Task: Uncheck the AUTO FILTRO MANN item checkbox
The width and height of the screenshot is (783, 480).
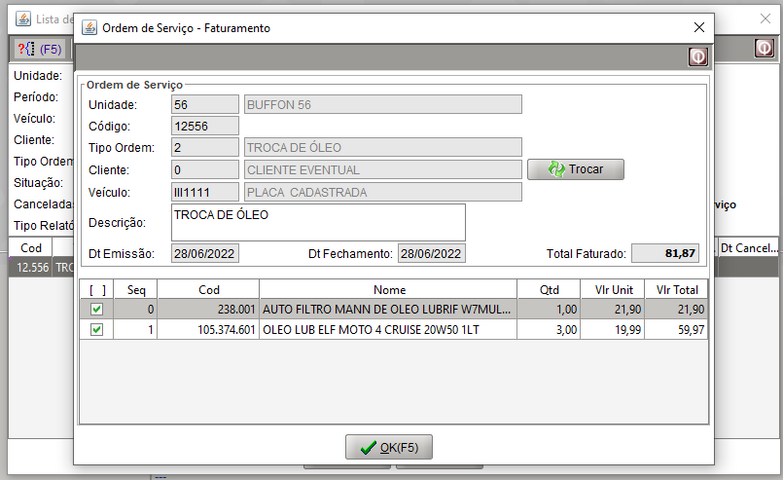Action: 96,310
